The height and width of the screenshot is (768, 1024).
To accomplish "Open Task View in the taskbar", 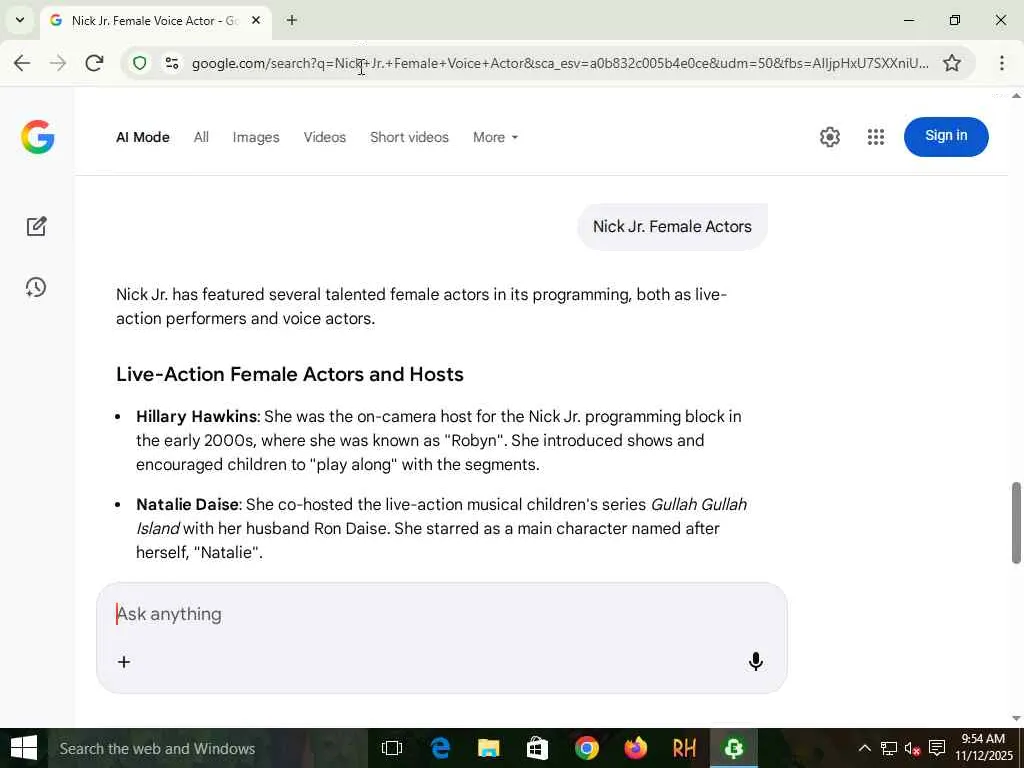I will (392, 748).
